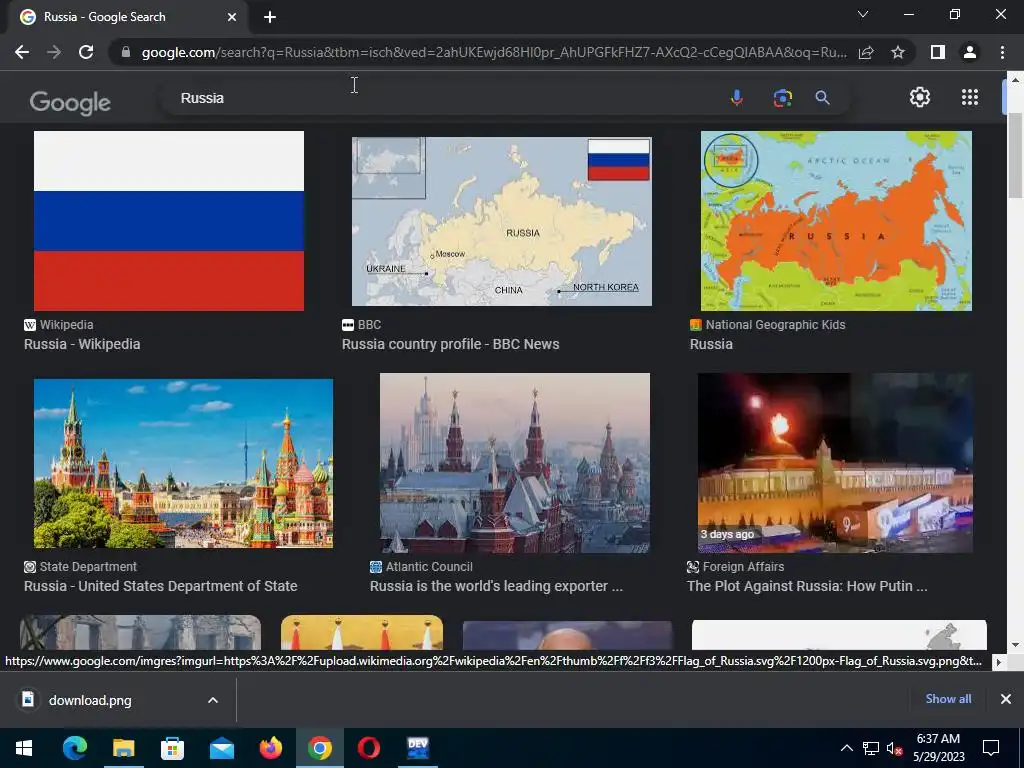Open Chrome profile avatar menu

[x=970, y=52]
